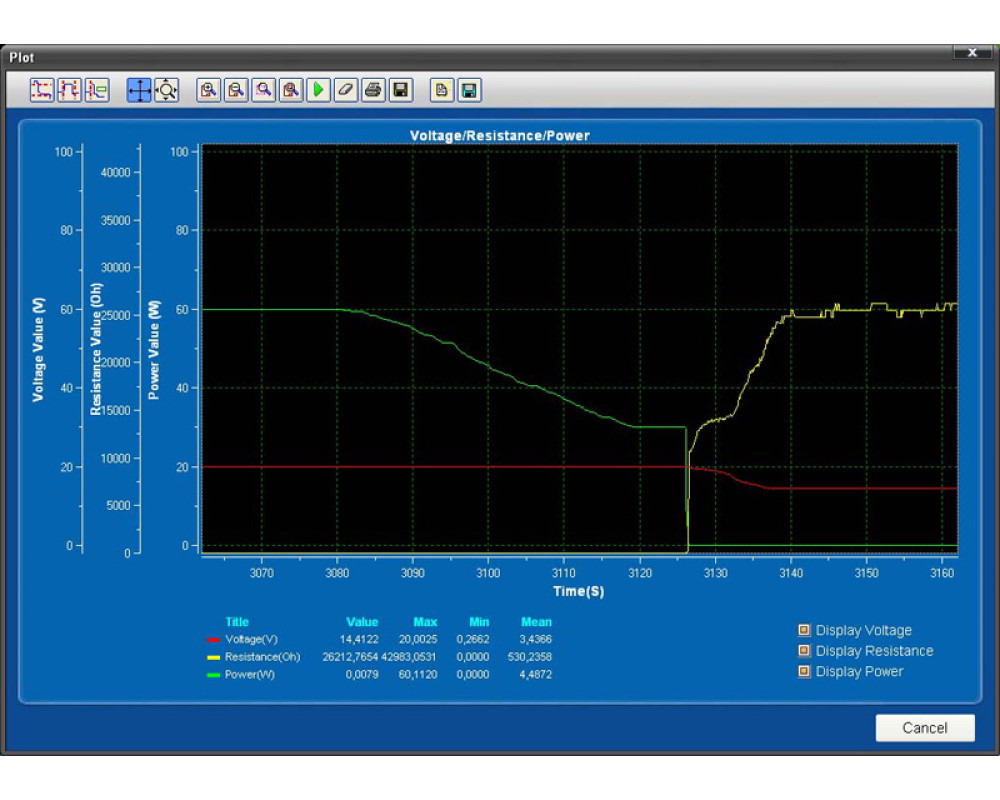Close the Plot window

point(971,53)
